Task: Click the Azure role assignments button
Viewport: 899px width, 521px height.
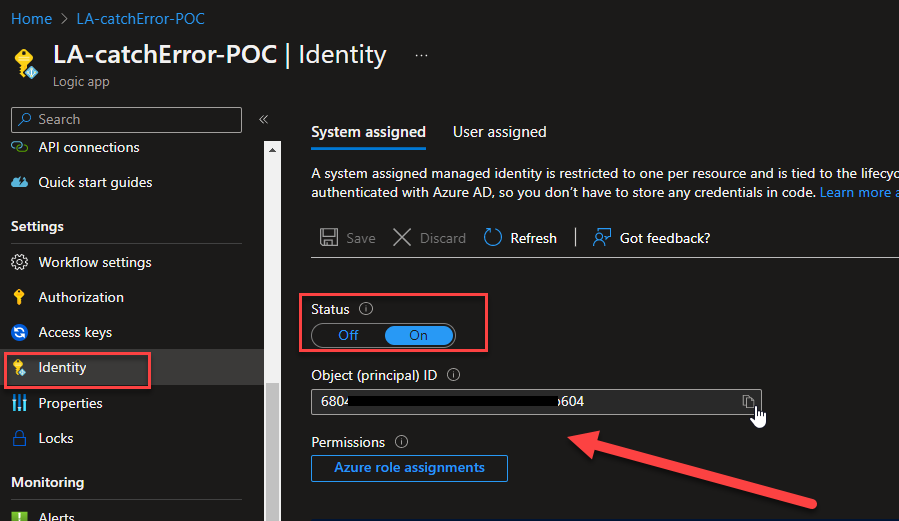Action: click(x=409, y=468)
